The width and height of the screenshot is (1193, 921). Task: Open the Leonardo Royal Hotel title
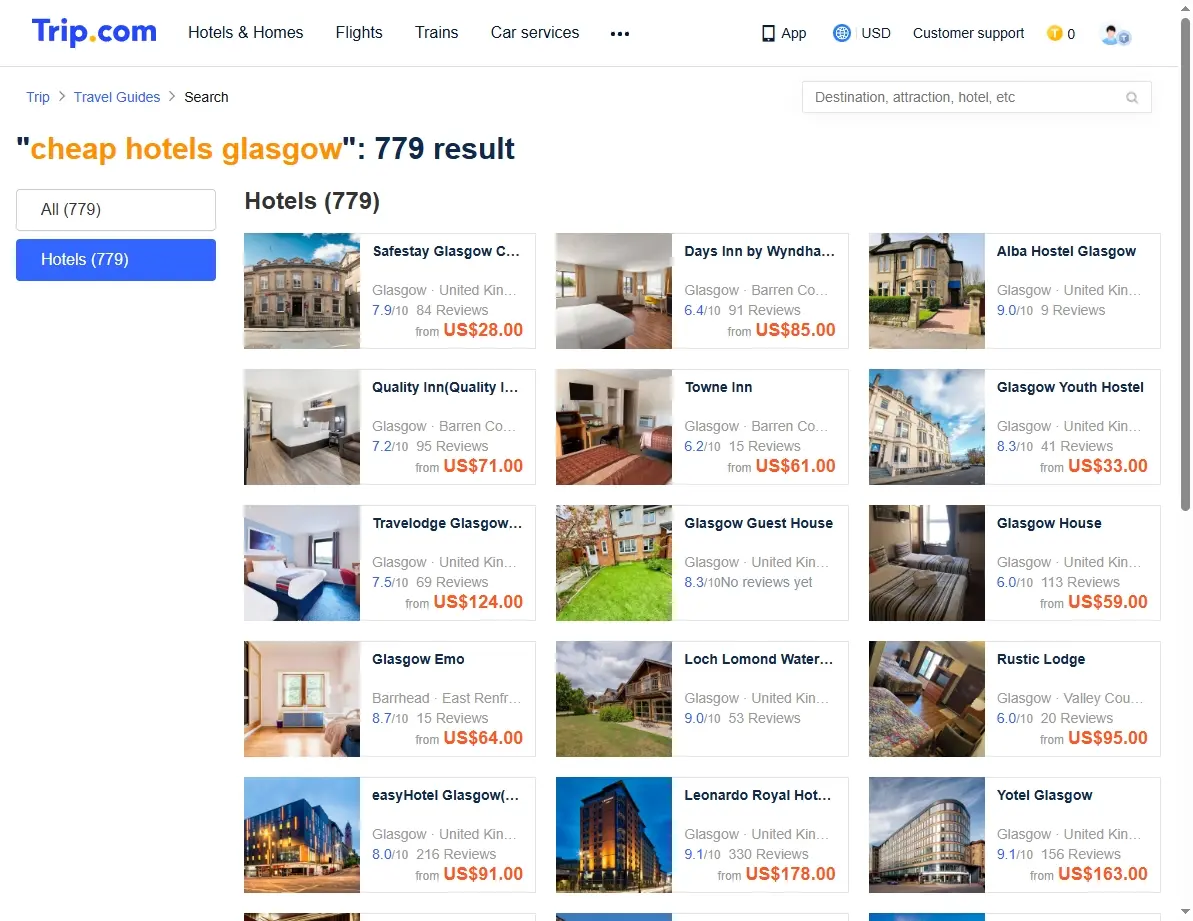(758, 796)
